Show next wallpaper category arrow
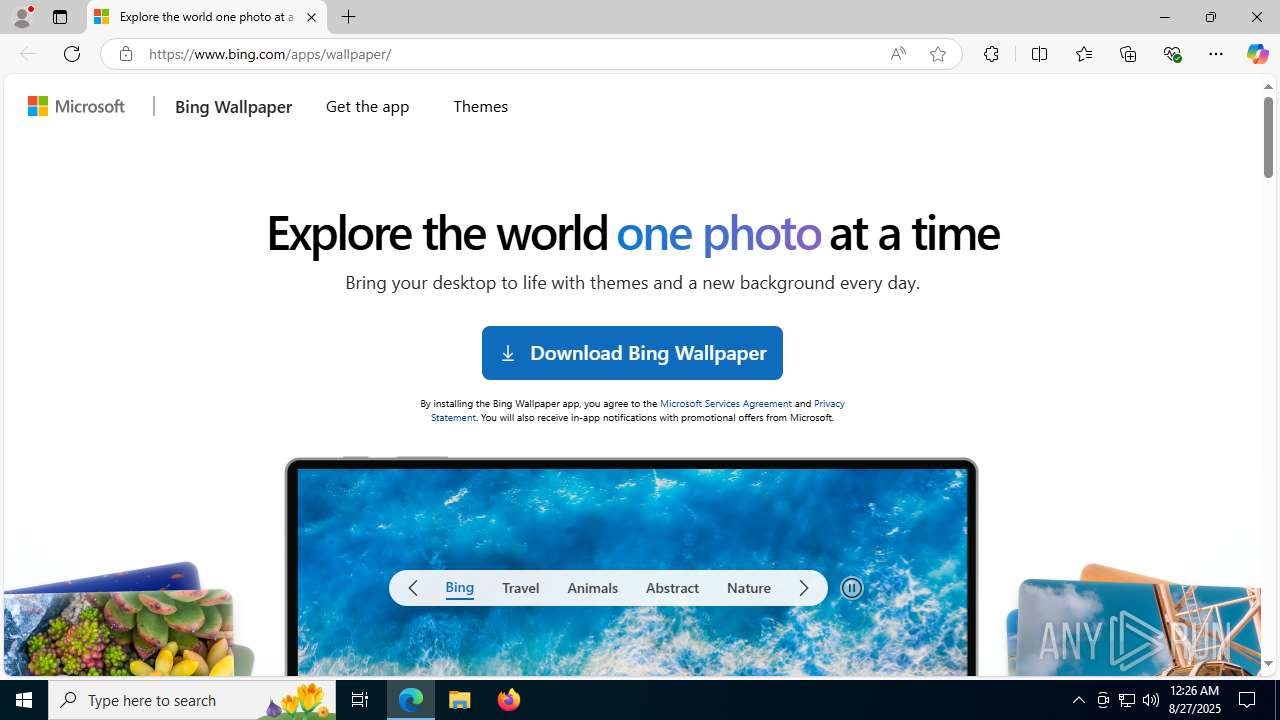1280x720 pixels. click(804, 588)
